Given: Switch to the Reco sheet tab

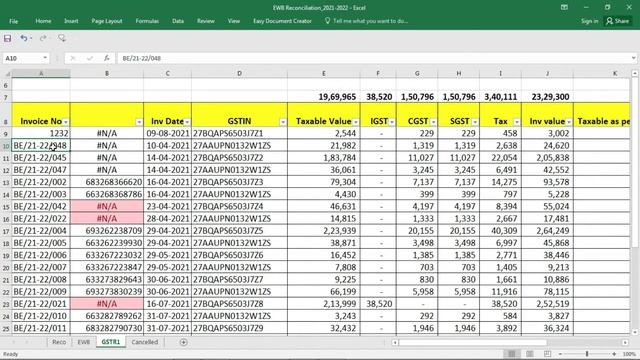Looking at the screenshot, I should (59, 342).
